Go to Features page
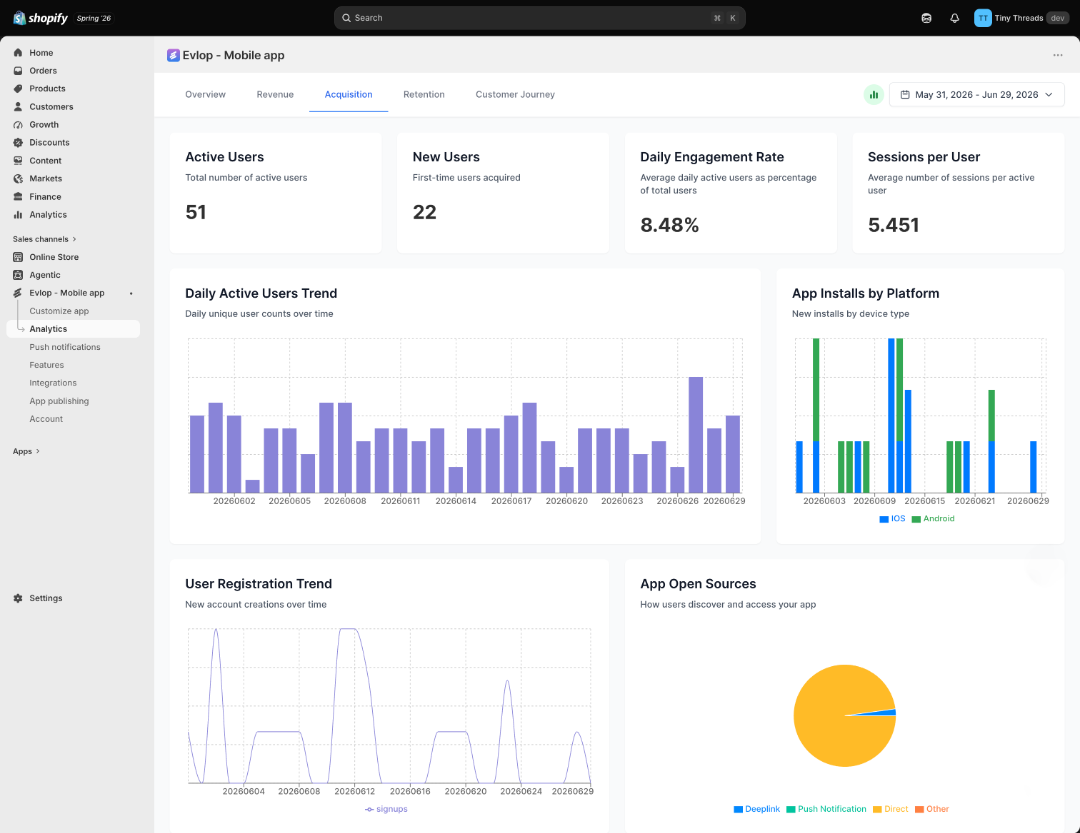Screen dimensions: 1080x833 [46, 364]
